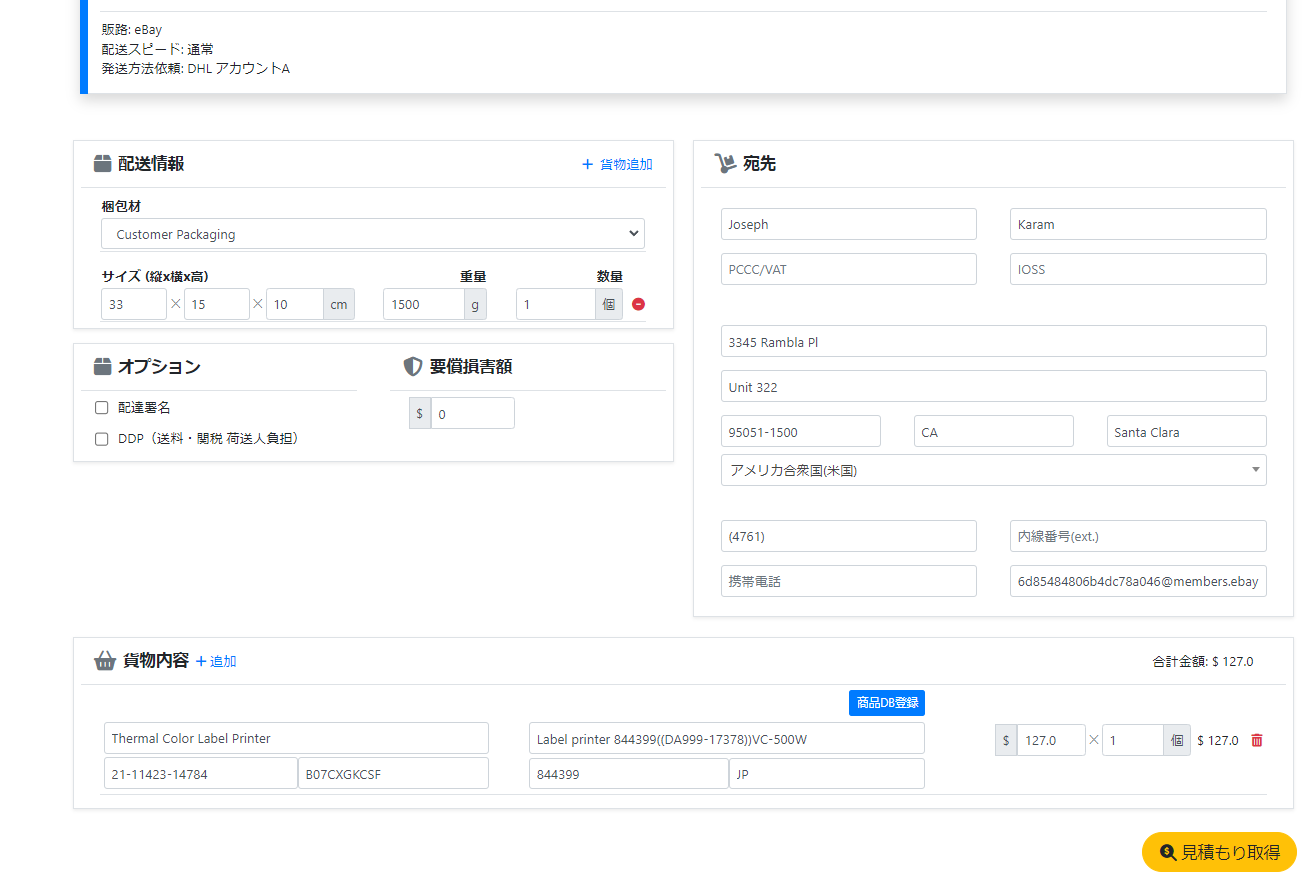Edit the state field CA
Screen dimensions: 1306x880
point(993,431)
